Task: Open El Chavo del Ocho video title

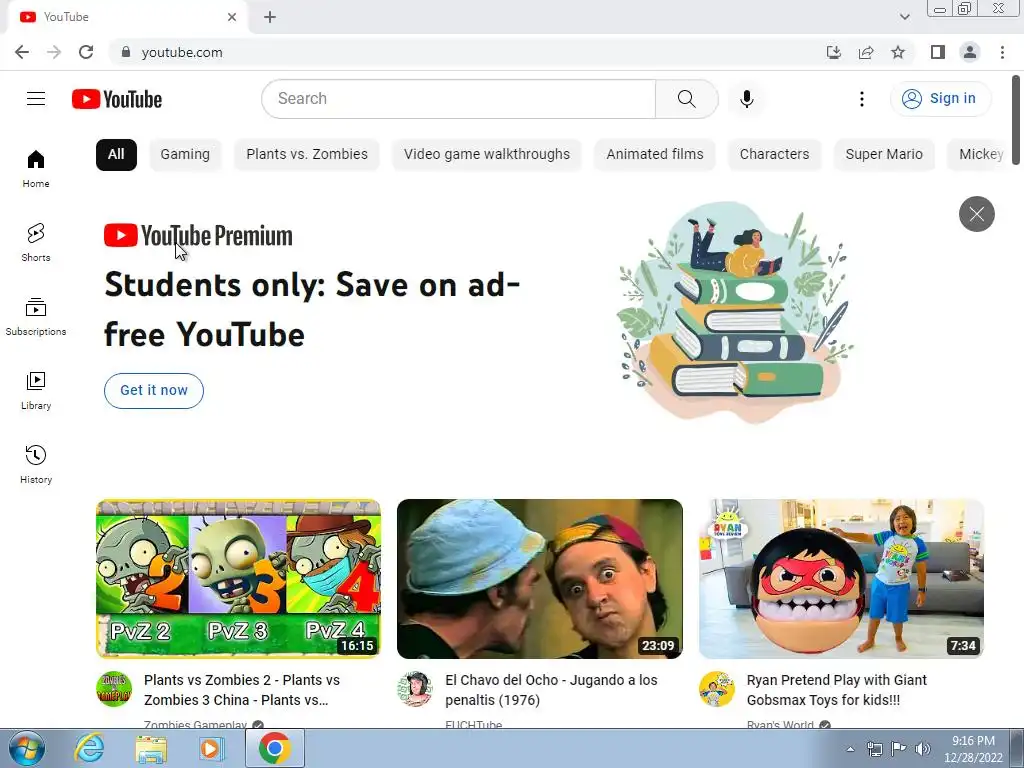Action: (551, 690)
